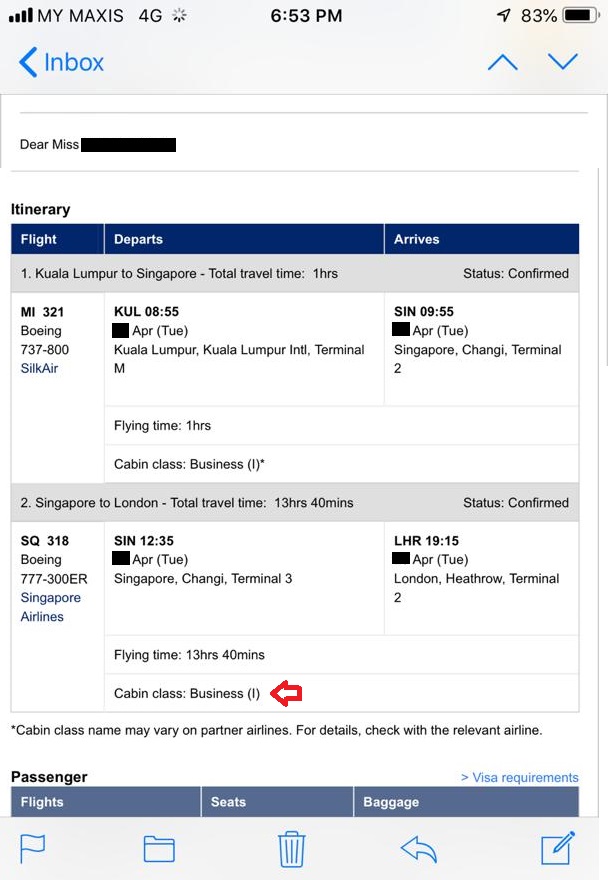Show previous message with up arrow
The image size is (608, 880).
point(502,62)
